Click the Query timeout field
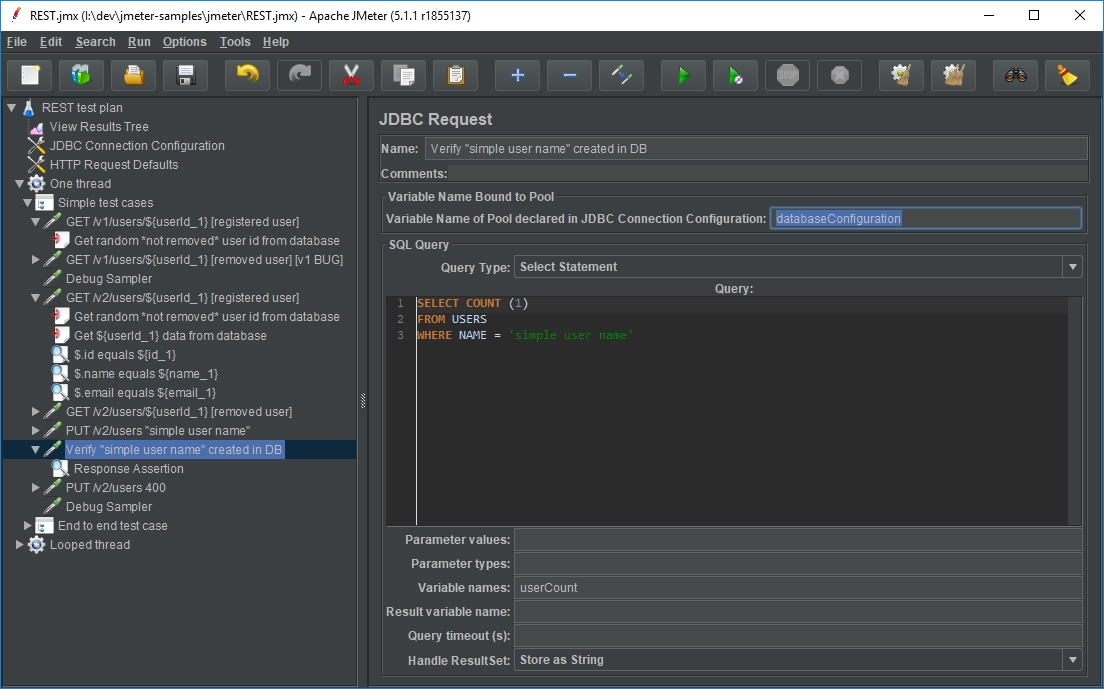The height and width of the screenshot is (689, 1104). tap(798, 636)
